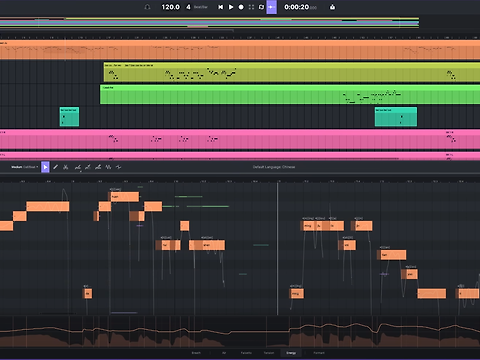Click the piano roll bar ruler
This screenshot has height=360, width=480.
(240, 181)
